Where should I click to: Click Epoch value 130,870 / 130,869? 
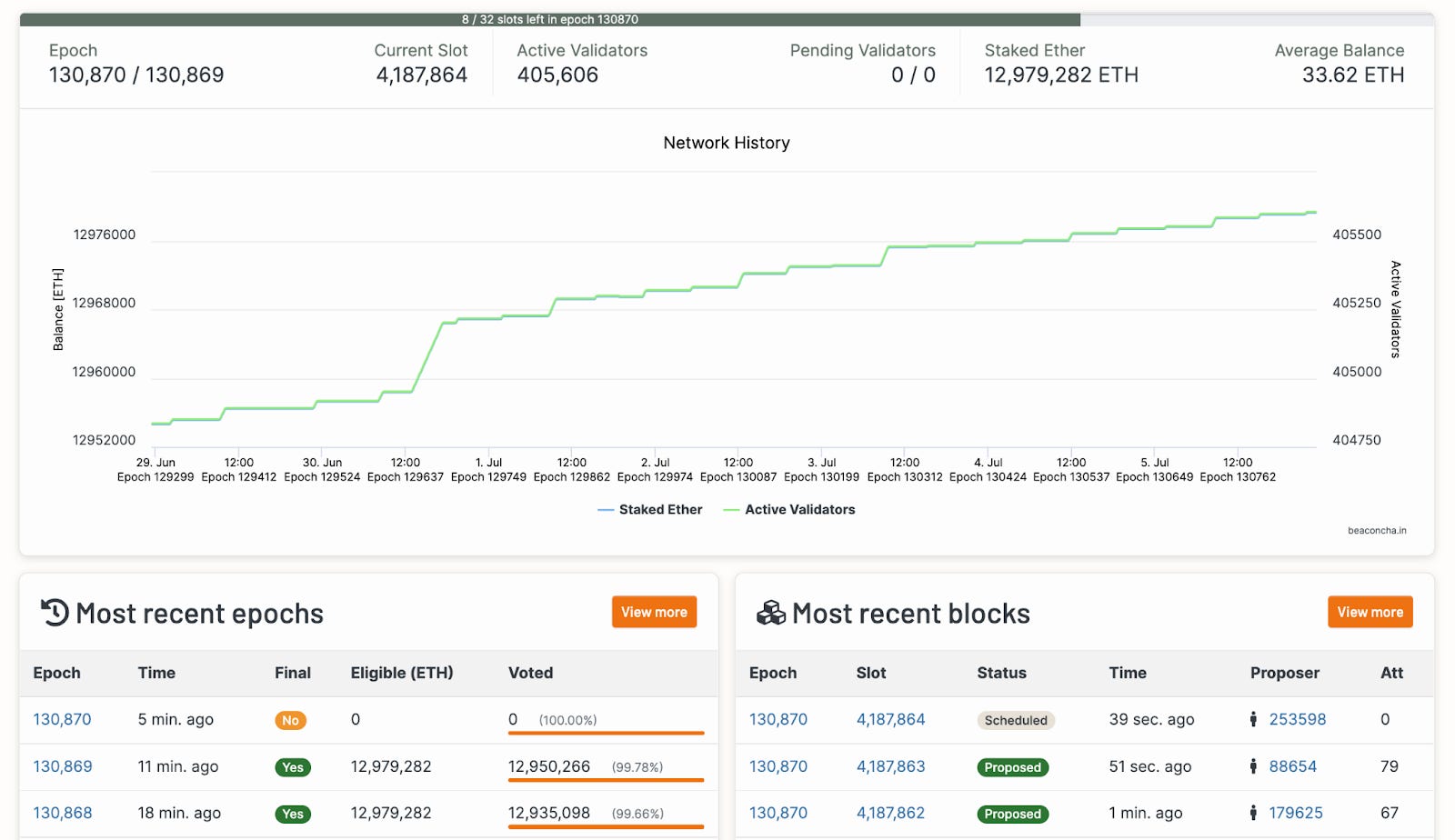(136, 75)
